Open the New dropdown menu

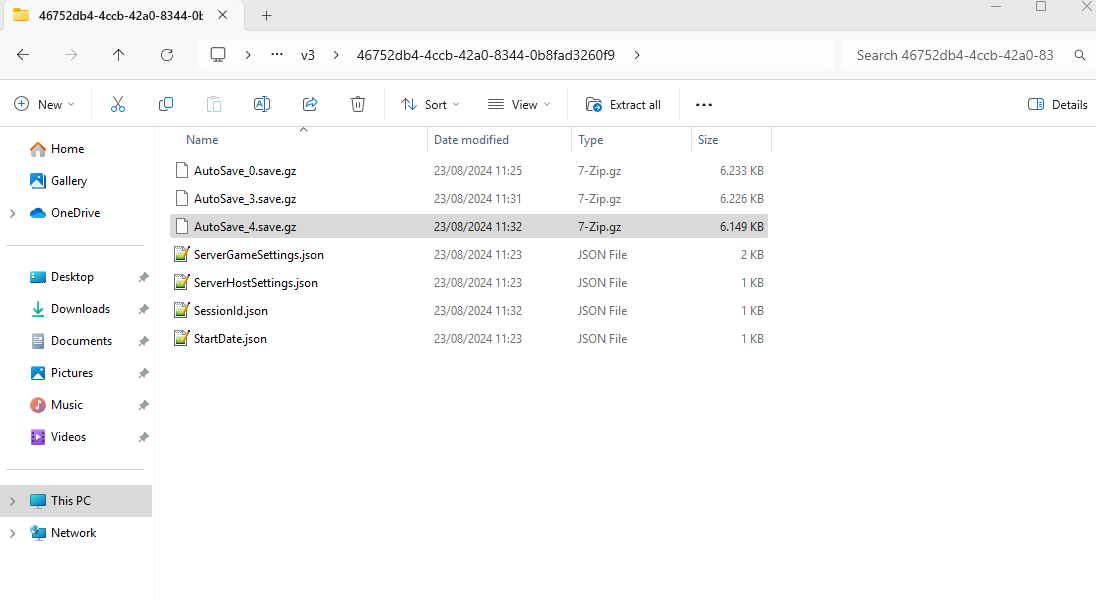click(44, 105)
